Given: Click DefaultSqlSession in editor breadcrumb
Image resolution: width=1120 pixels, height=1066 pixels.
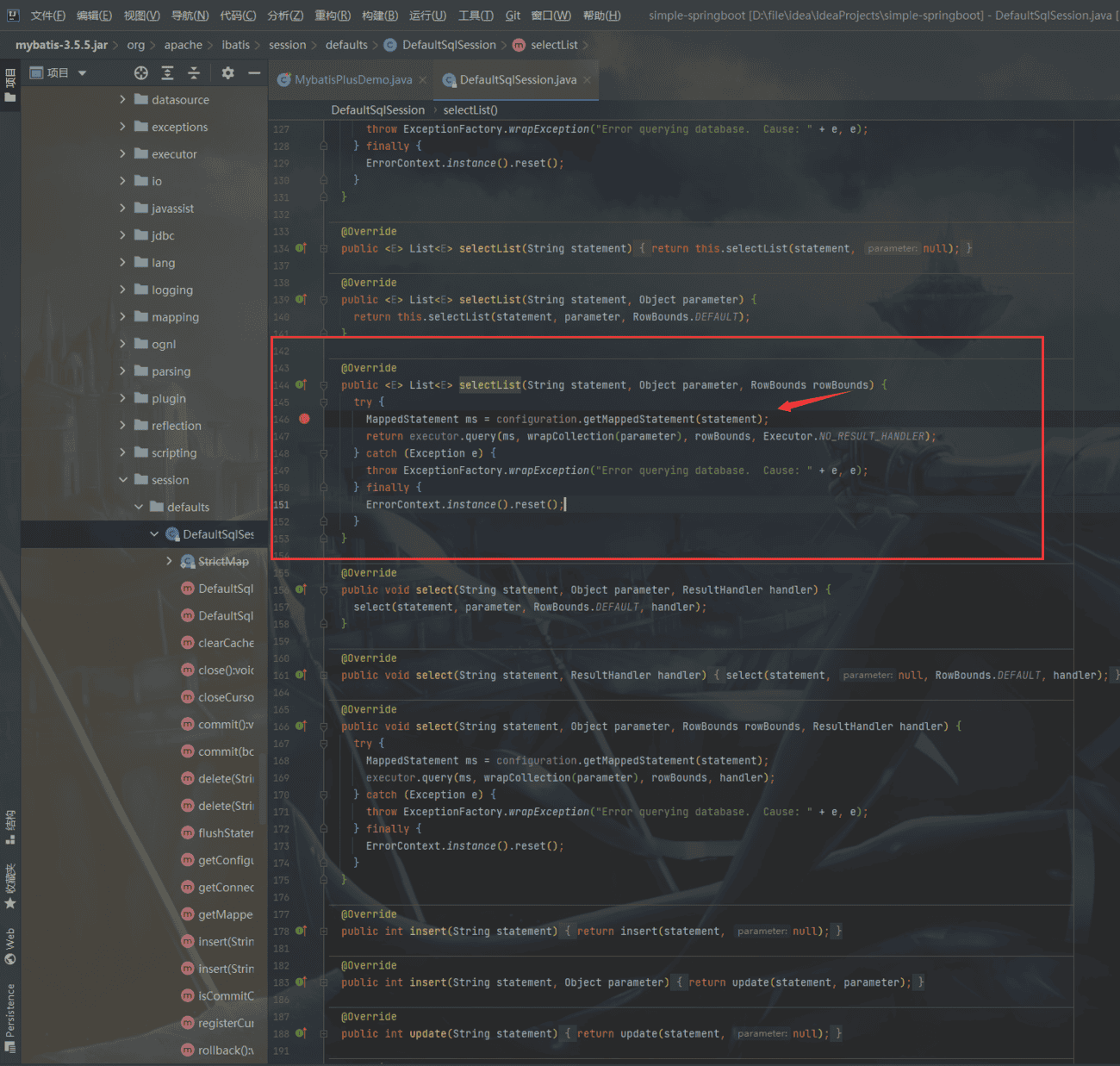Looking at the screenshot, I should [377, 110].
